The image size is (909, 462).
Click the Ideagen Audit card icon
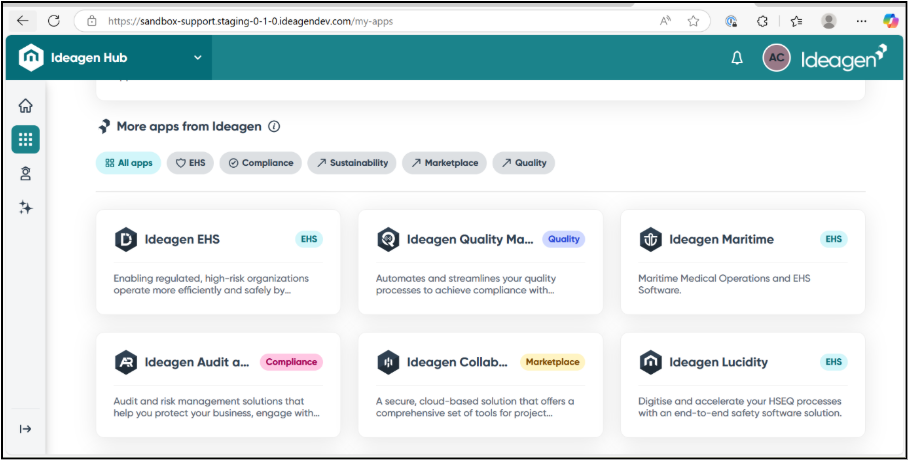(x=126, y=362)
